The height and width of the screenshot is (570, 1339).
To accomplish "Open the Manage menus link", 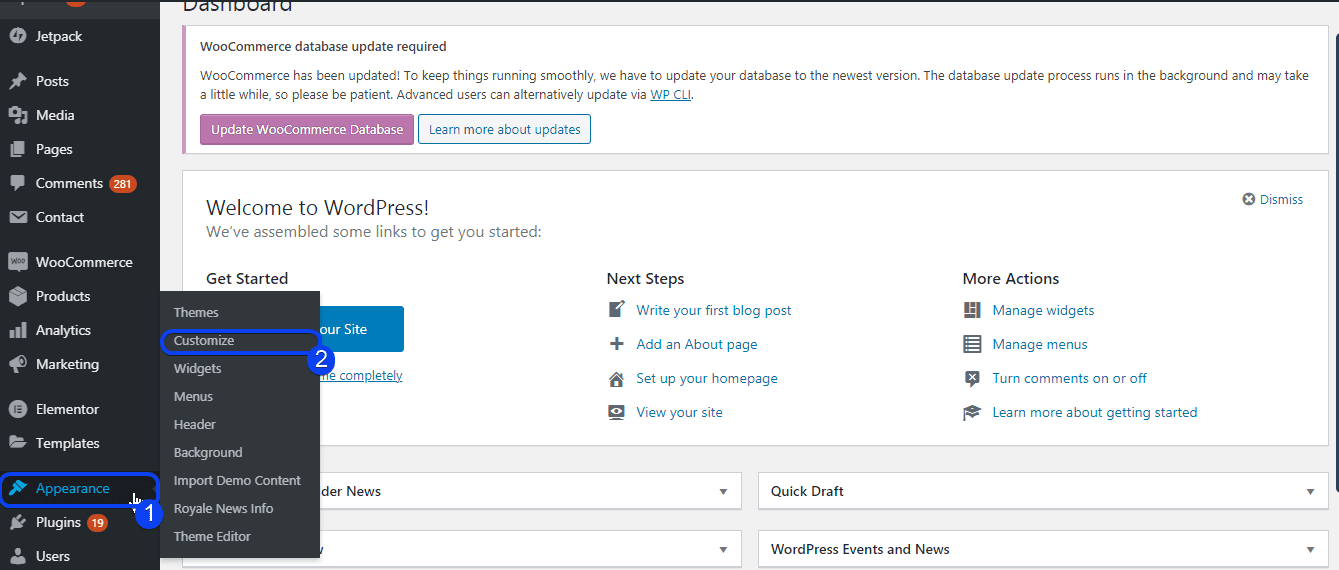I will [x=1040, y=344].
